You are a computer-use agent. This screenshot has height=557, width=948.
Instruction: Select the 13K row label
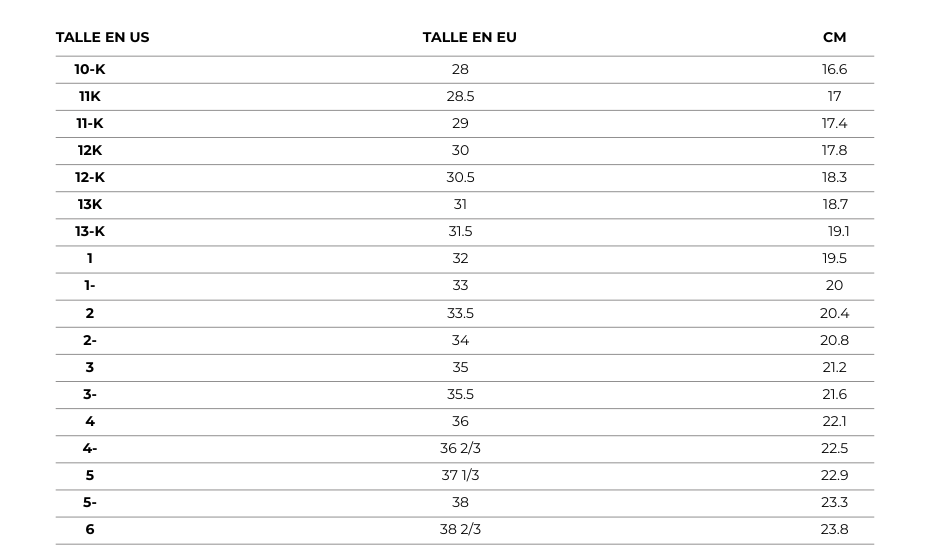pos(89,204)
